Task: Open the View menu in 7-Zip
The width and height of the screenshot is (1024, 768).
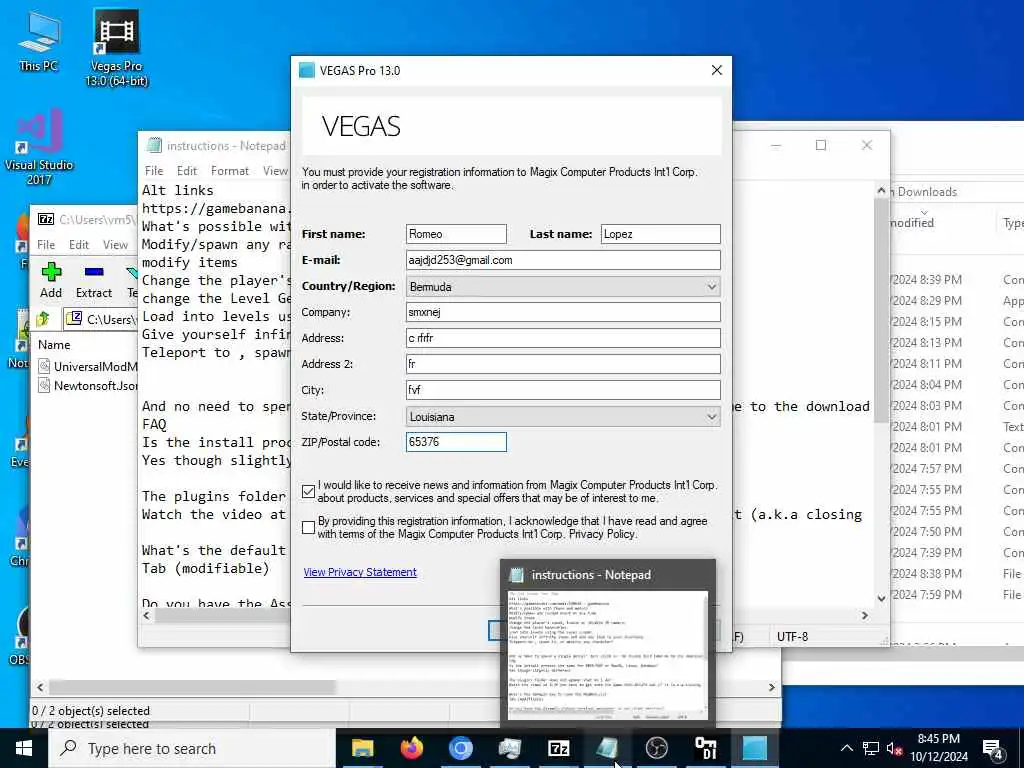Action: pos(116,245)
